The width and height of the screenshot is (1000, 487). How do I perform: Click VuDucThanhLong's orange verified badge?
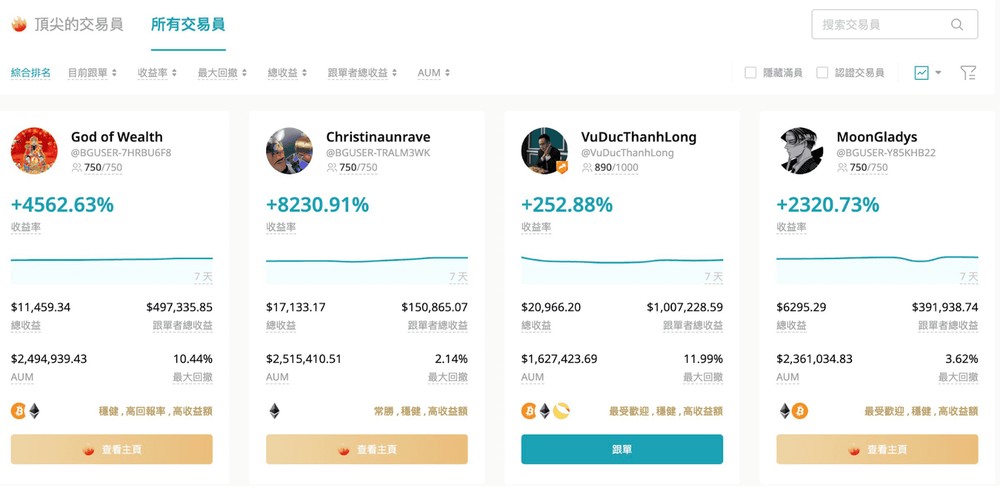[x=562, y=168]
